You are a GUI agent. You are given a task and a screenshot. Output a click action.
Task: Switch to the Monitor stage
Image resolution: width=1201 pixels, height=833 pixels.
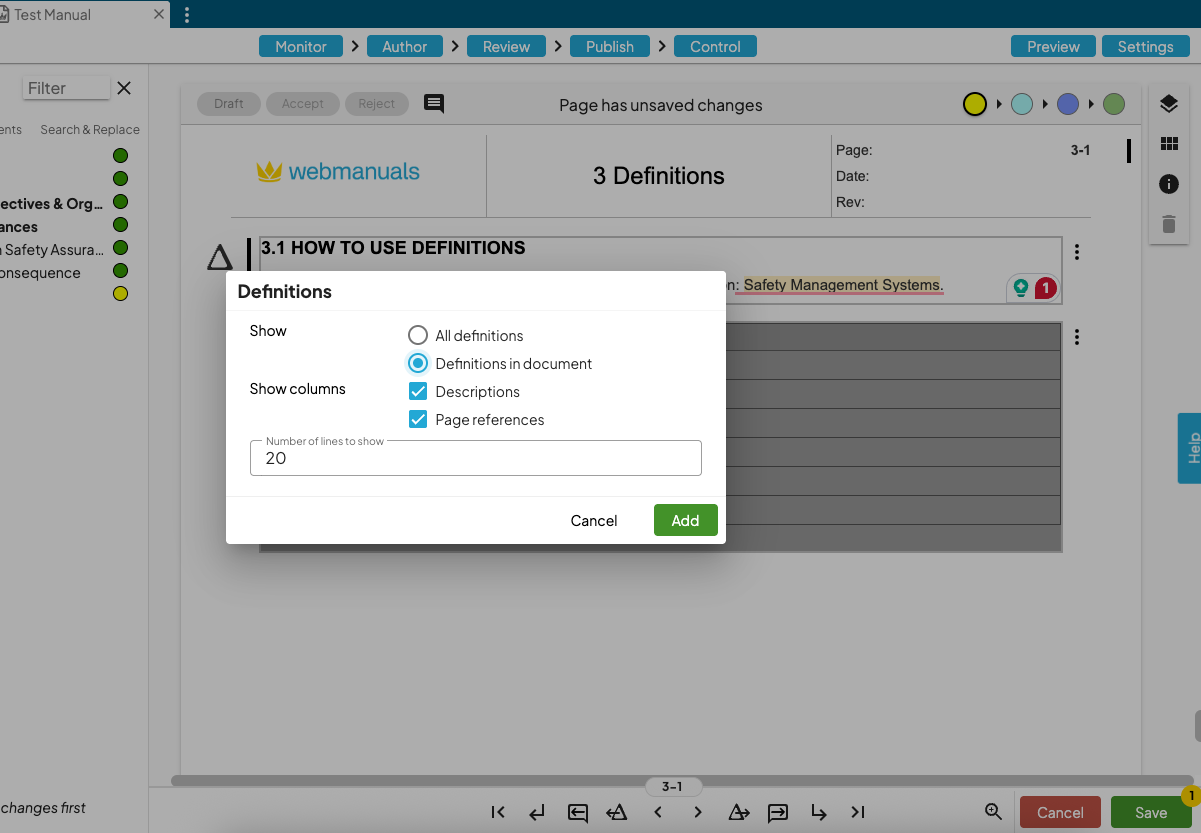tap(301, 46)
